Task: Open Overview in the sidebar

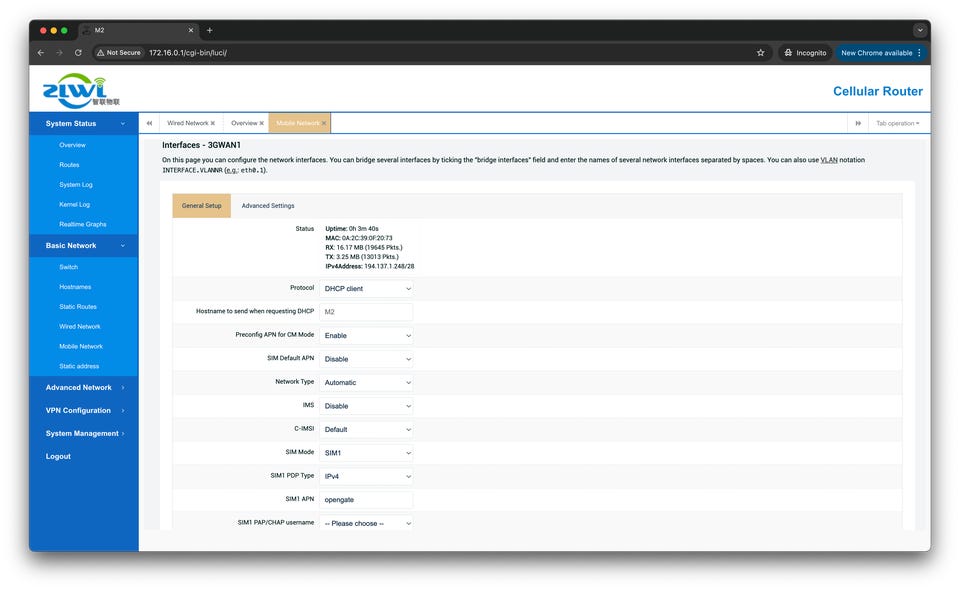Action: [72, 146]
